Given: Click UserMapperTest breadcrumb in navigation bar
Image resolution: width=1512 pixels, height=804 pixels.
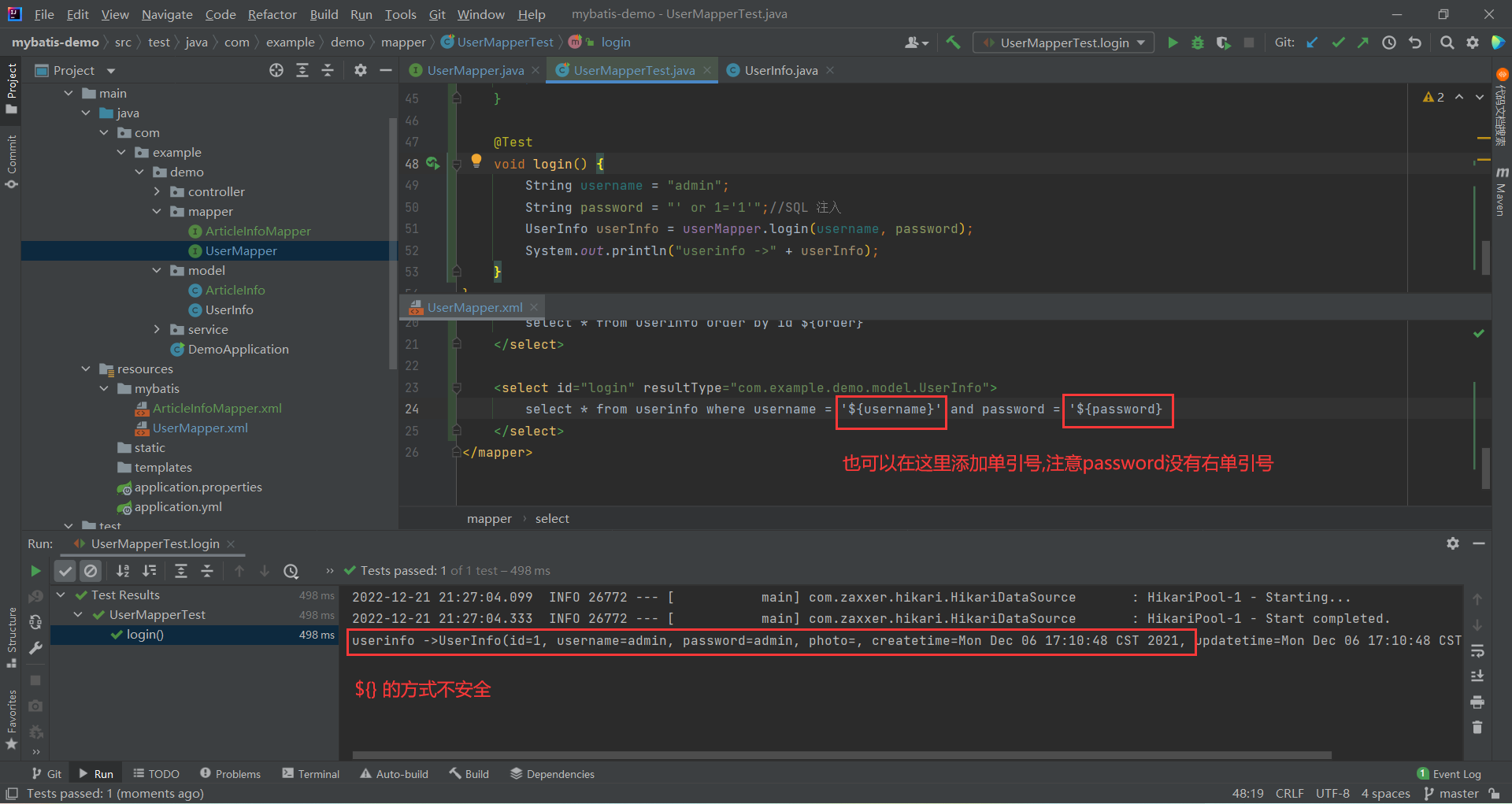Looking at the screenshot, I should (505, 43).
